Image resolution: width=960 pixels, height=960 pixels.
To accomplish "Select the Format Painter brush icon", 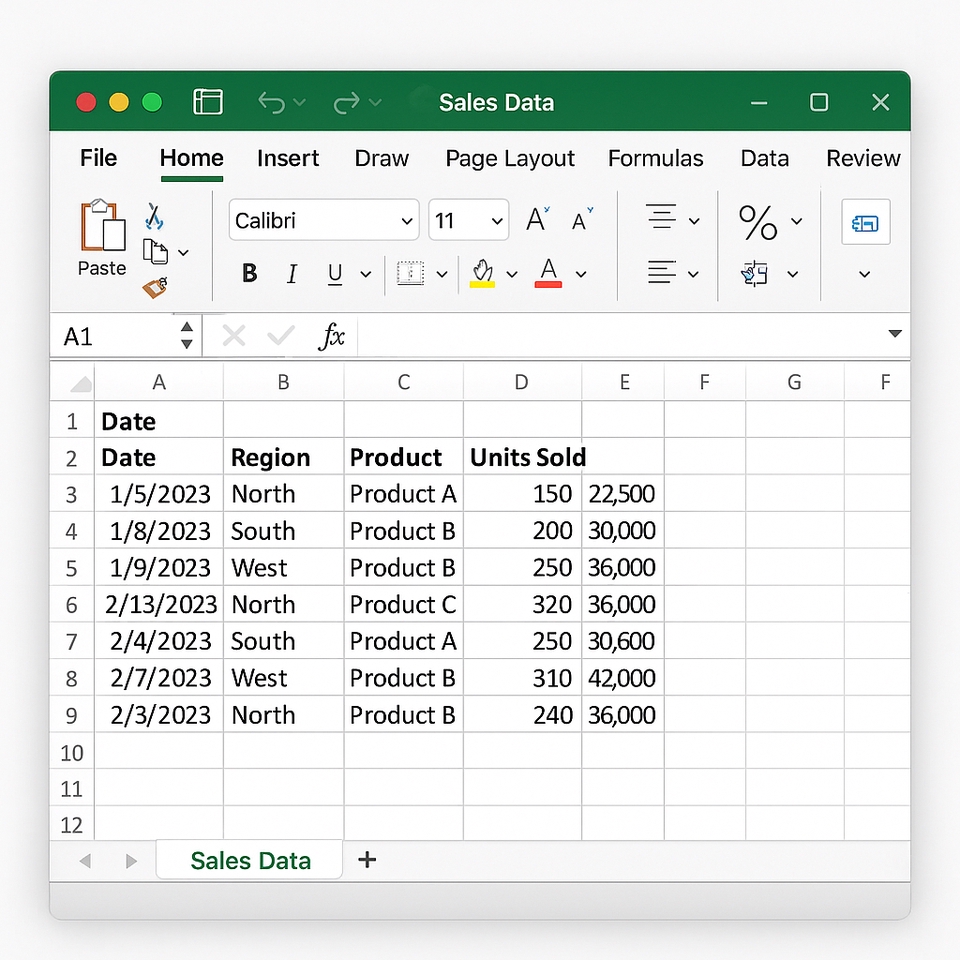I will (x=155, y=287).
